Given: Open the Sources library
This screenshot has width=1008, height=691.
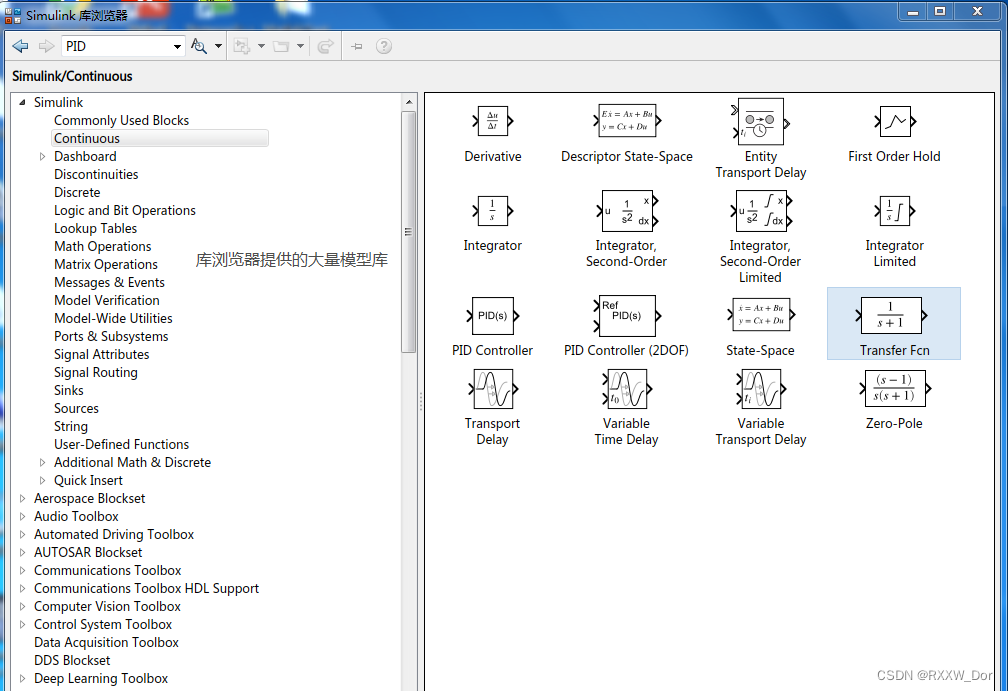Looking at the screenshot, I should tap(76, 408).
